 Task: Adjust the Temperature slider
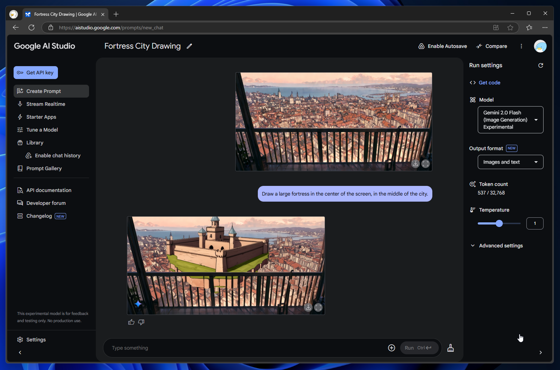[499, 224]
